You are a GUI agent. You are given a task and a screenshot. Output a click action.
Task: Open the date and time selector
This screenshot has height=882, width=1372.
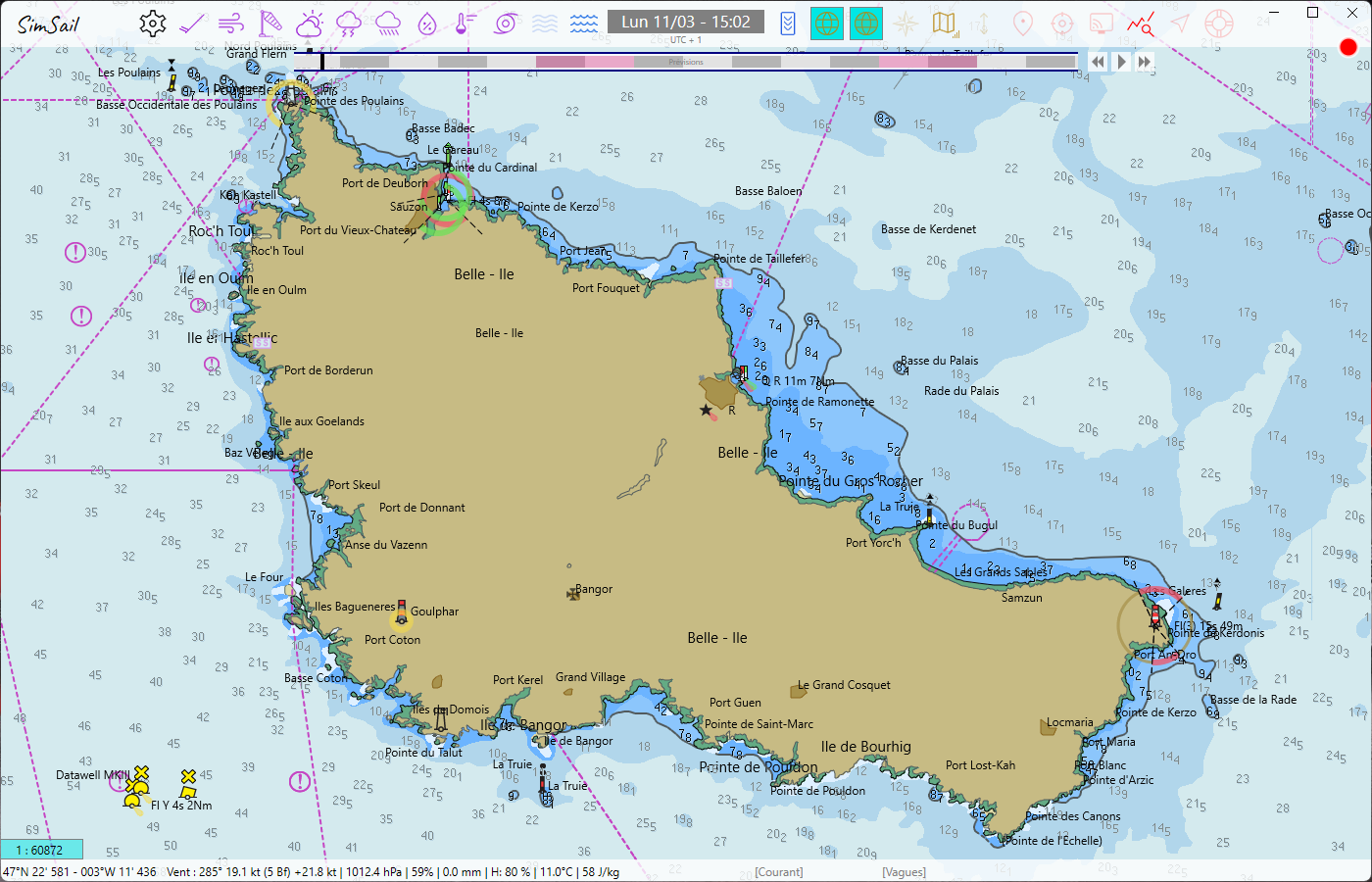686,22
